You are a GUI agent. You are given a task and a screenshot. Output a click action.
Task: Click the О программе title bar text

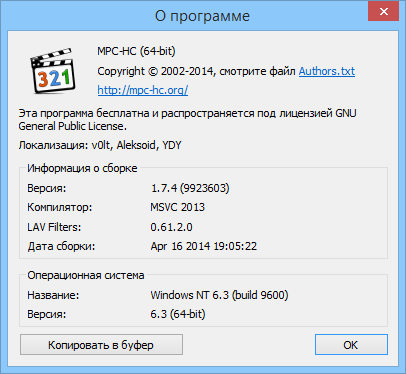[x=202, y=16]
